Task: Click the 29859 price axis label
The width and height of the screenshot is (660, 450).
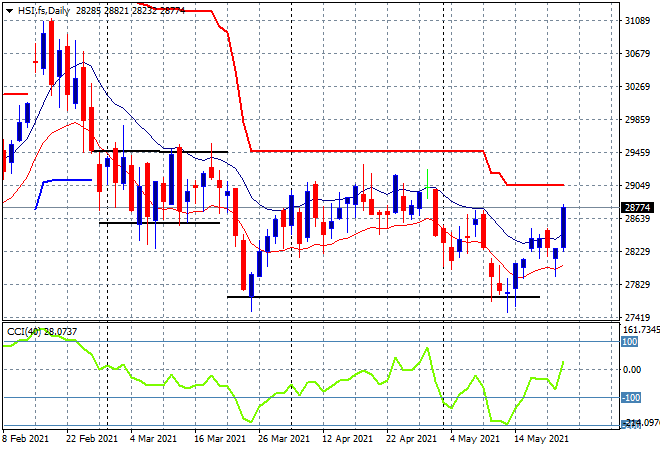Action: 637,120
